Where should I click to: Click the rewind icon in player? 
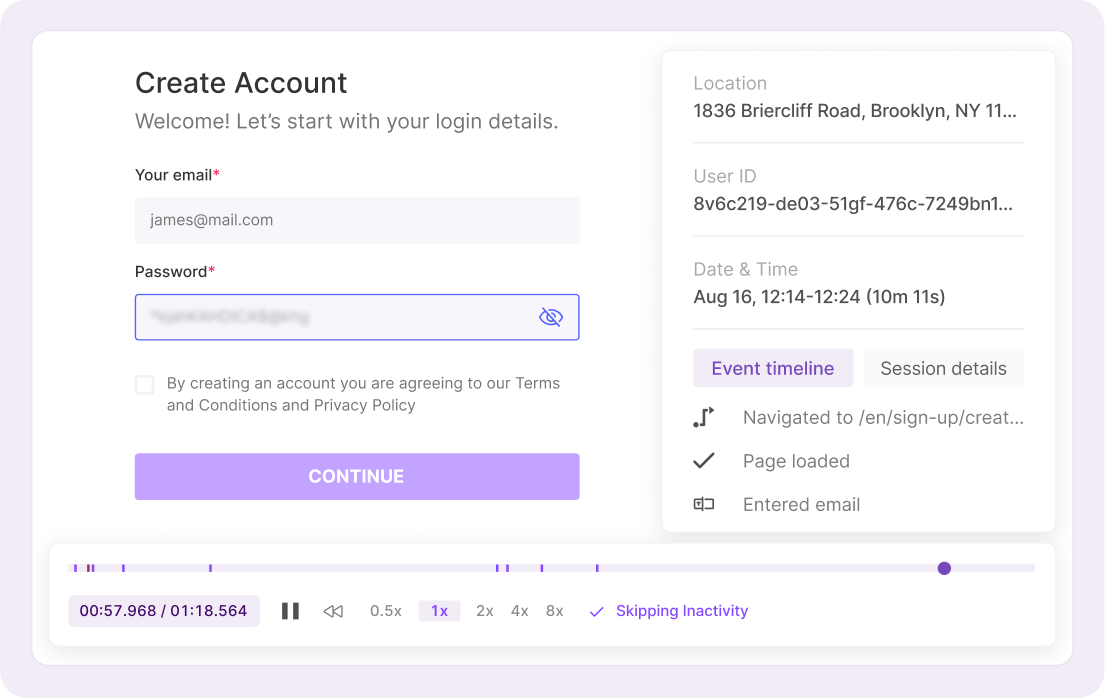click(x=333, y=611)
